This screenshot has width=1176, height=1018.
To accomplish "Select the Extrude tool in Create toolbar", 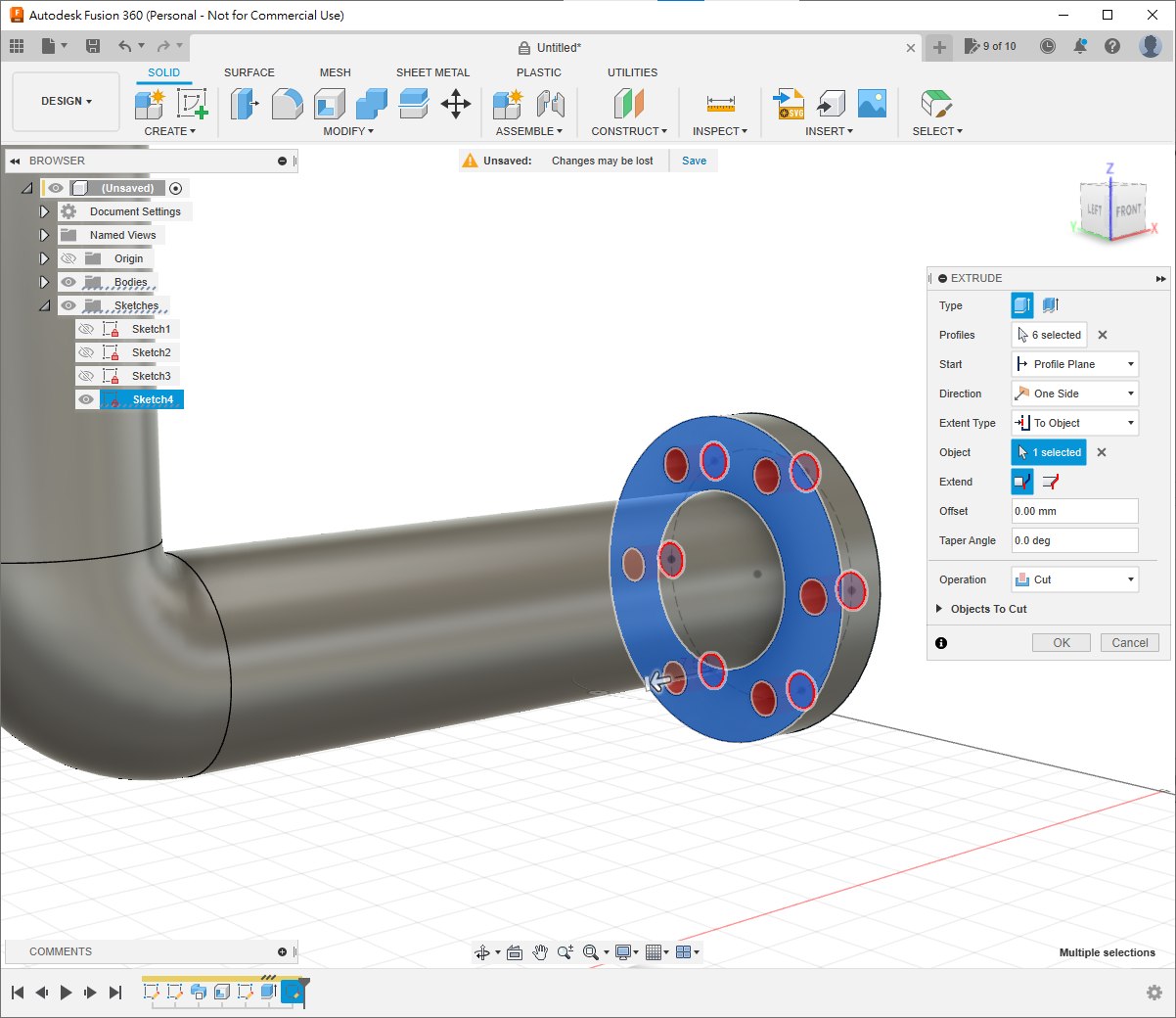I will (150, 103).
